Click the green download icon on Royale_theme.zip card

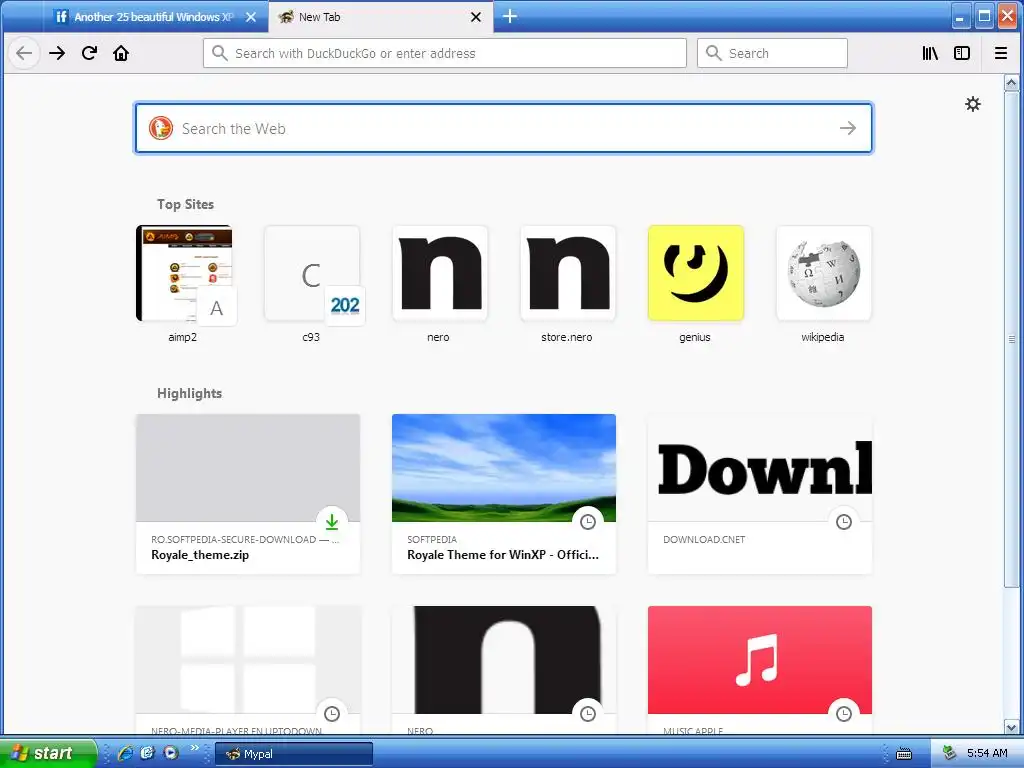pos(332,521)
